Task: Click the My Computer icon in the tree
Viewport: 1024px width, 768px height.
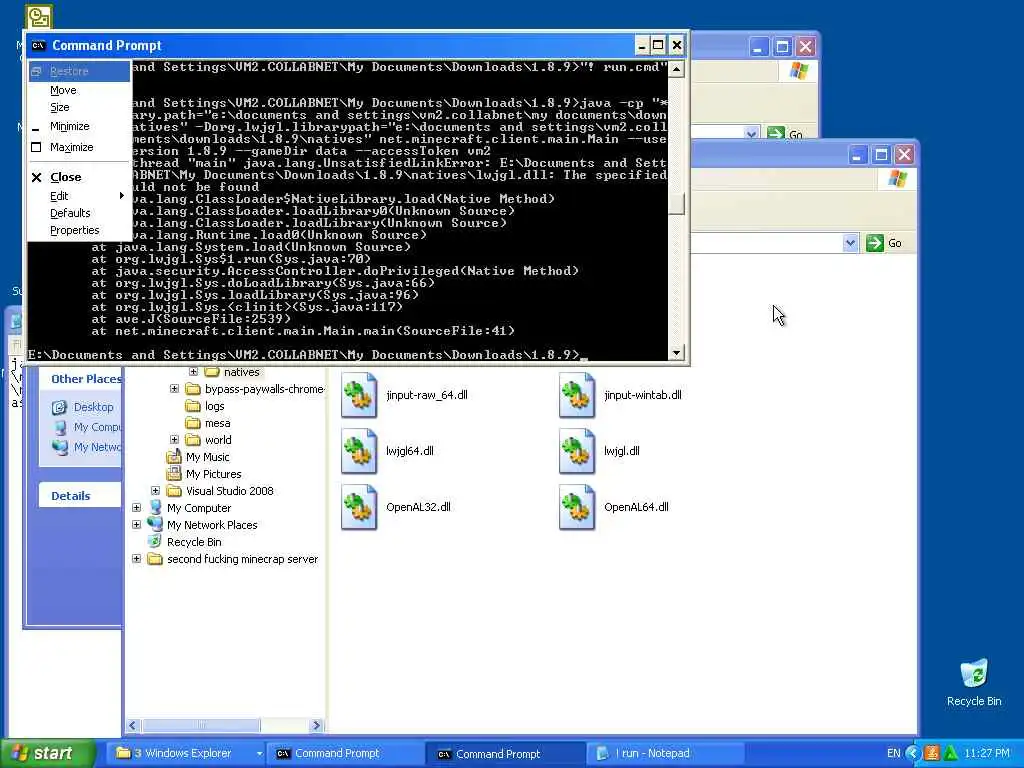Action: (x=155, y=507)
